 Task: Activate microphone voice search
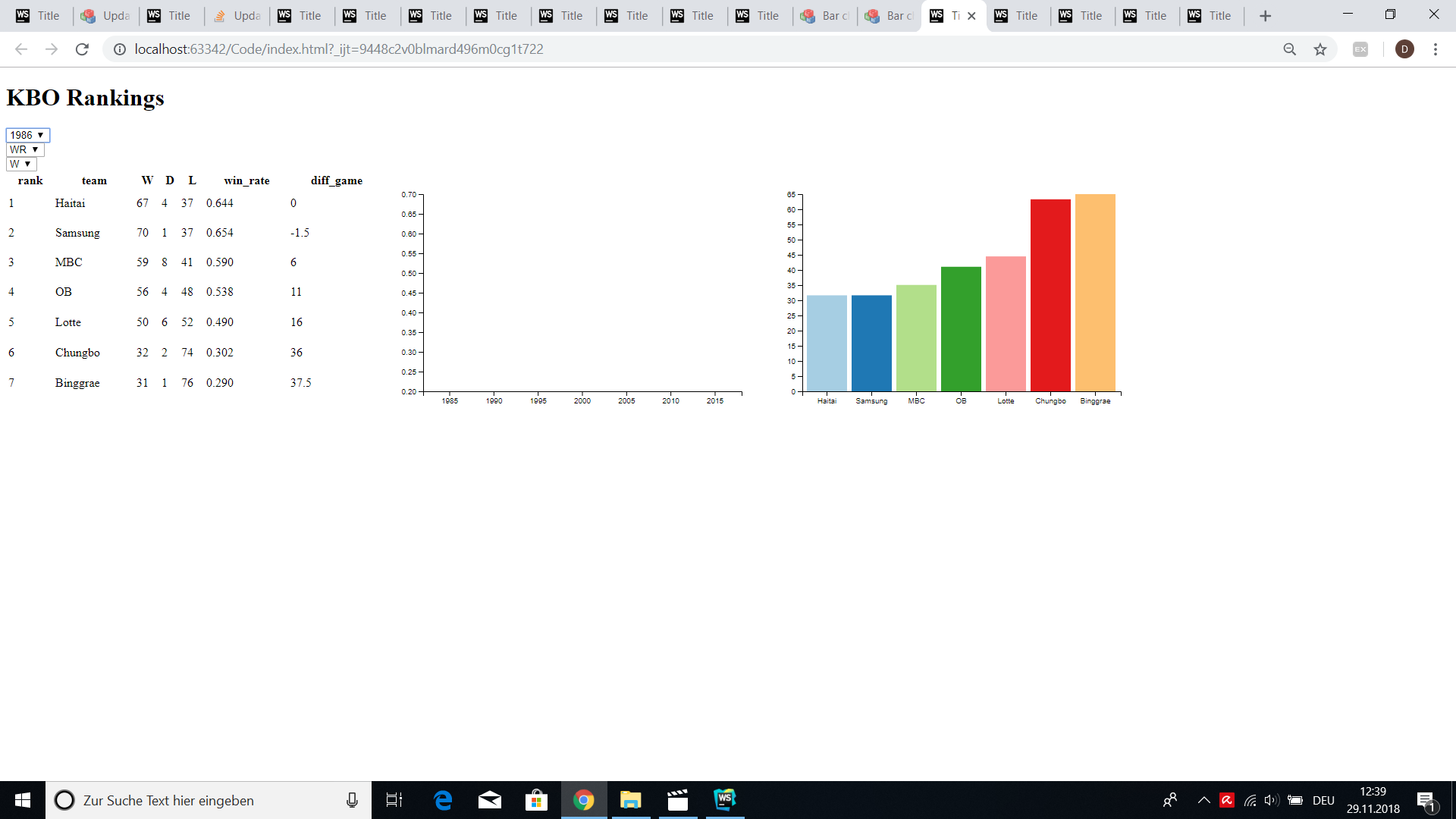point(352,800)
